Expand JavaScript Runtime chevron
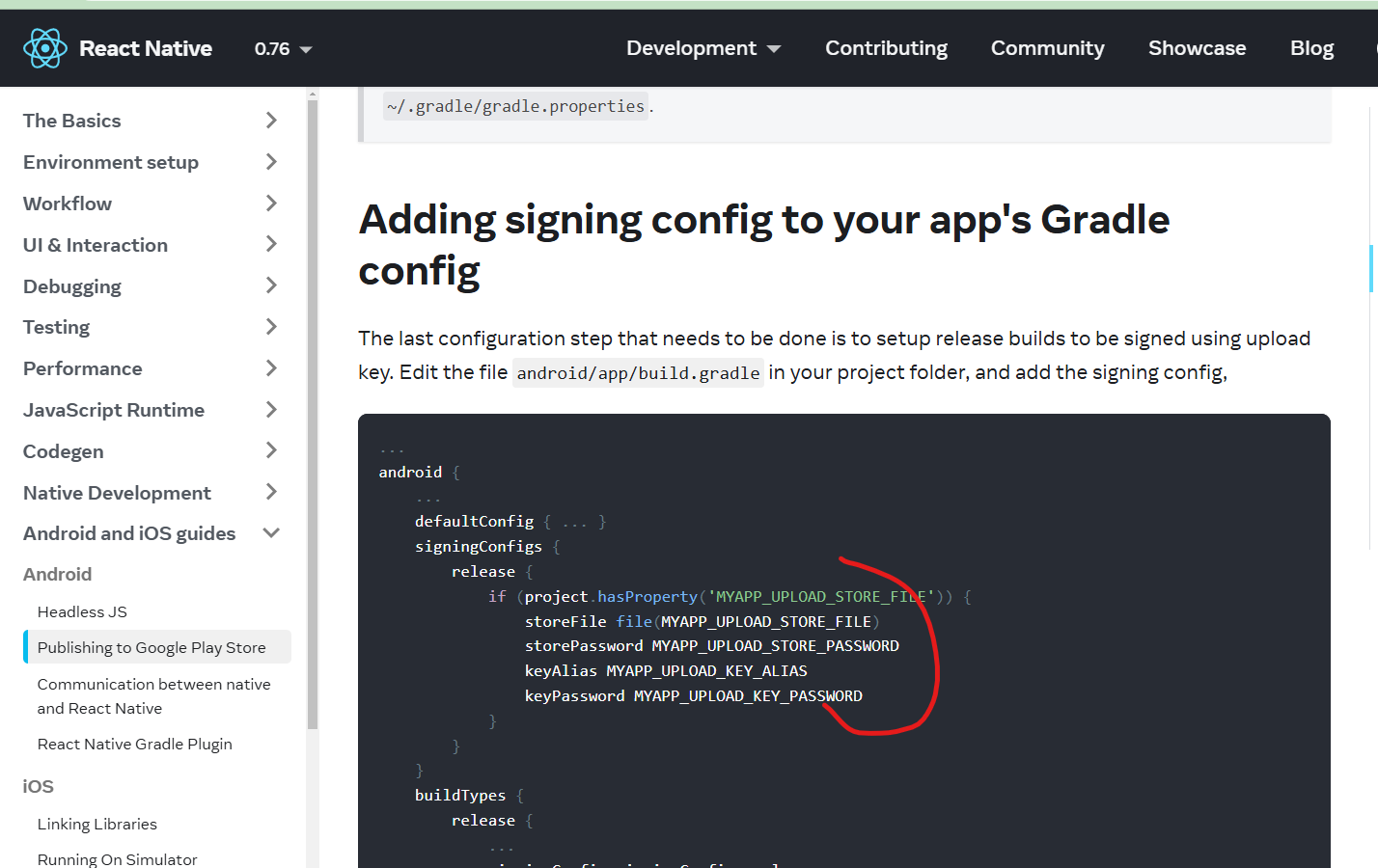The image size is (1378, 868). point(271,410)
